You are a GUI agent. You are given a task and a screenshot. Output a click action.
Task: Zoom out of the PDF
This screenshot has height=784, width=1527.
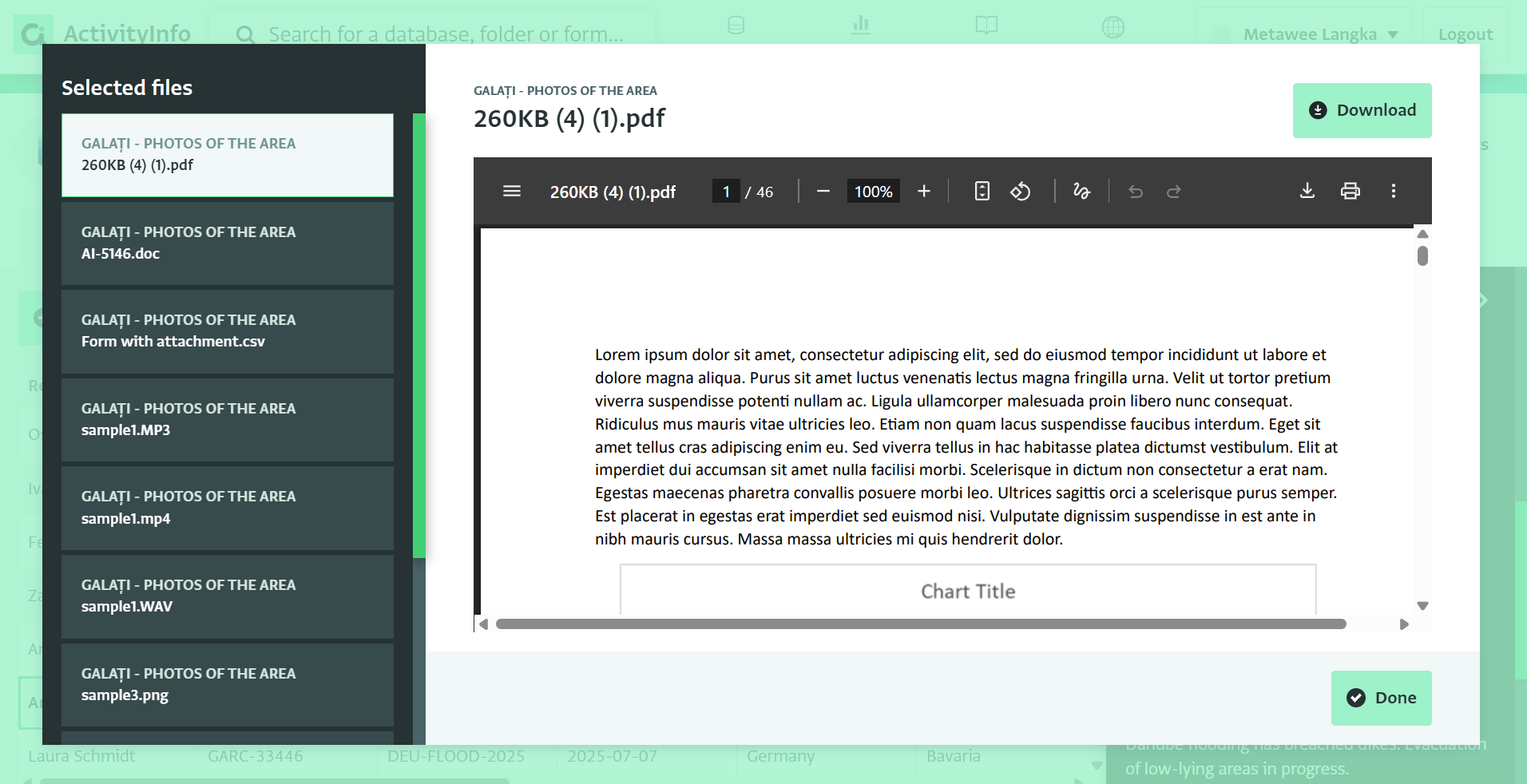[823, 192]
